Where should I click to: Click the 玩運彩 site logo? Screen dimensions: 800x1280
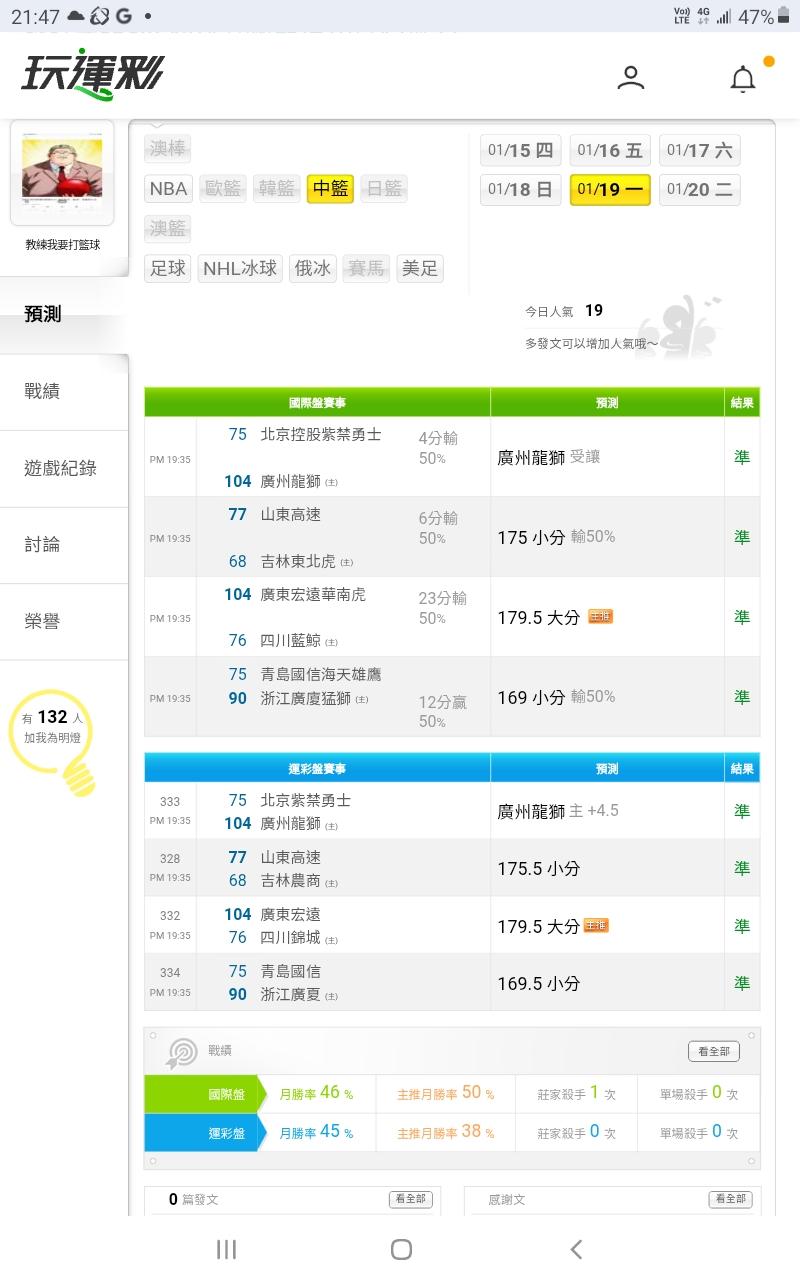click(92, 75)
